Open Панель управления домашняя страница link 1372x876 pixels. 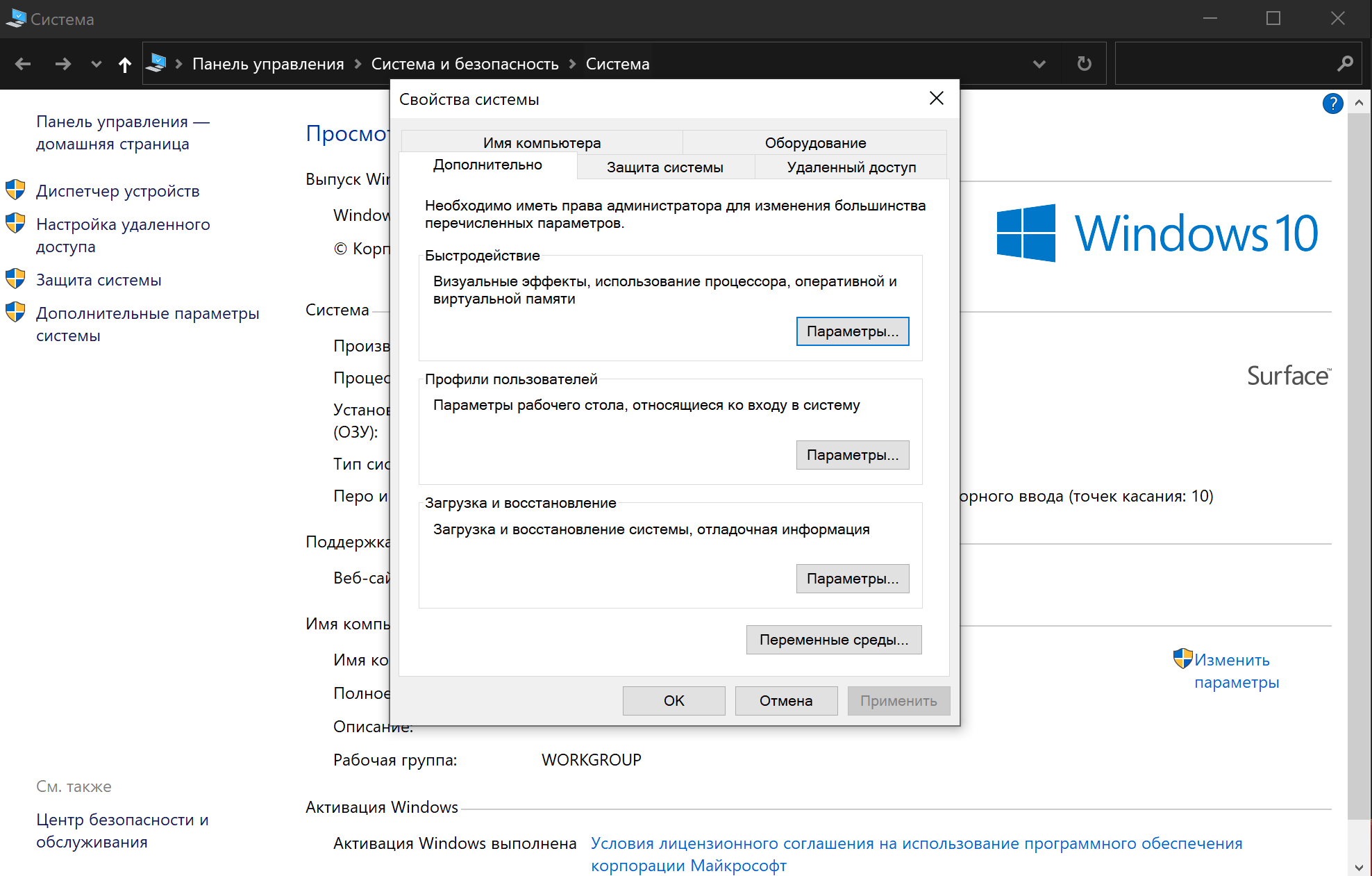click(x=123, y=133)
